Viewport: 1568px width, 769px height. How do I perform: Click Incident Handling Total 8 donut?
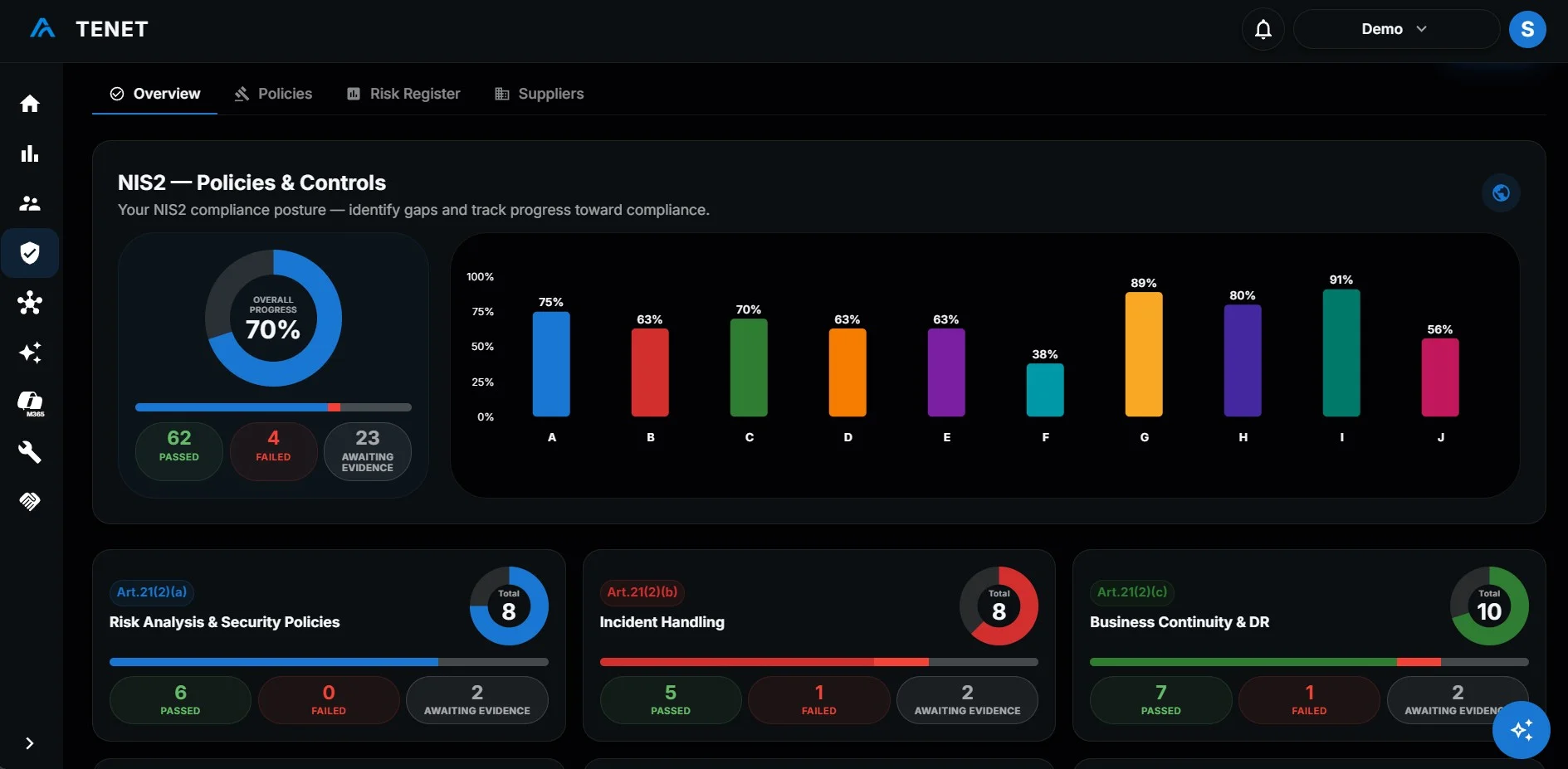tap(999, 606)
